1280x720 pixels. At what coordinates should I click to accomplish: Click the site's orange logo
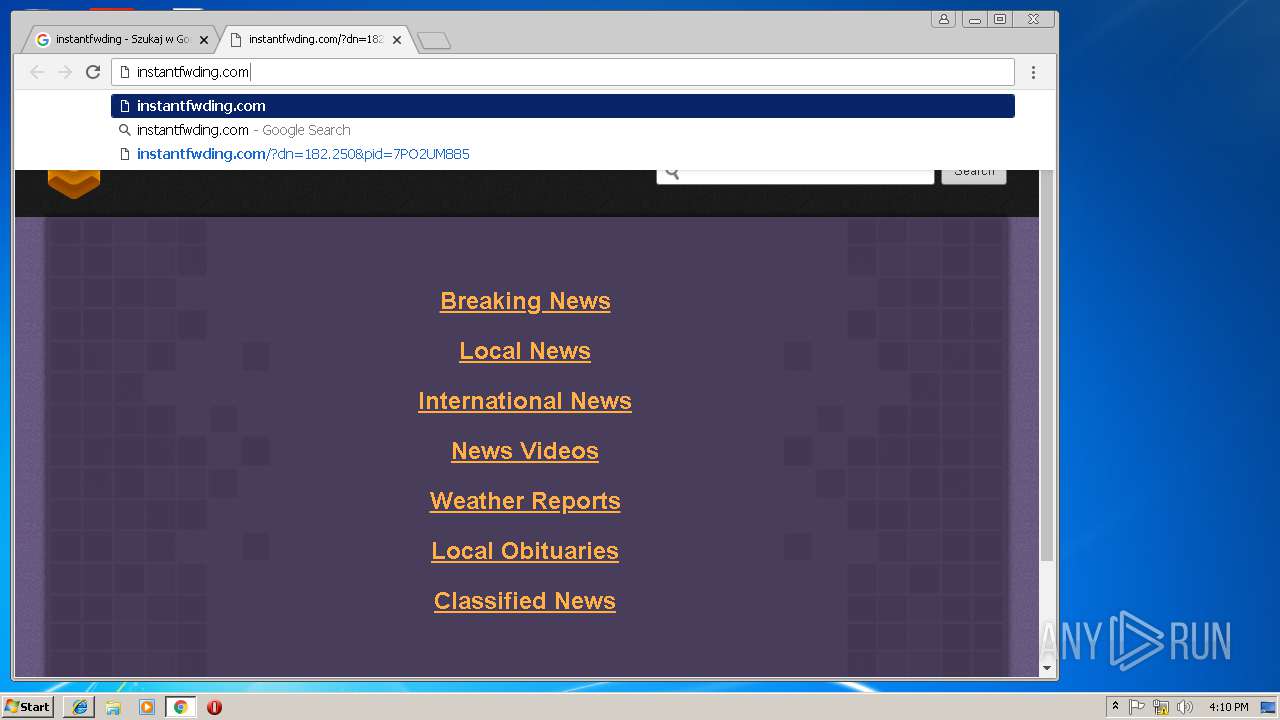pyautogui.click(x=74, y=184)
